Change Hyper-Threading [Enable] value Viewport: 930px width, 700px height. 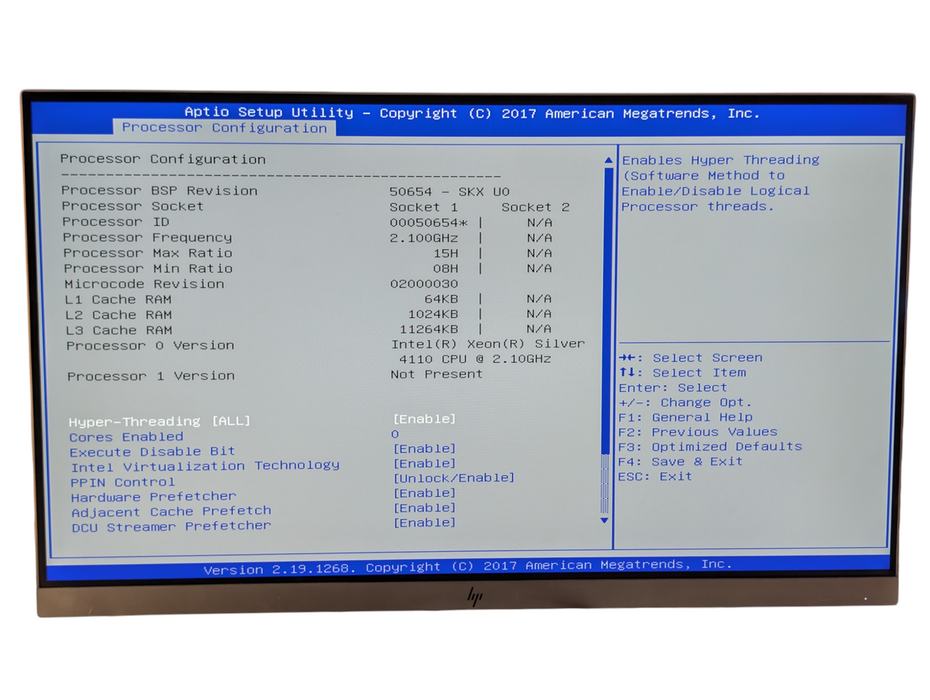425,419
